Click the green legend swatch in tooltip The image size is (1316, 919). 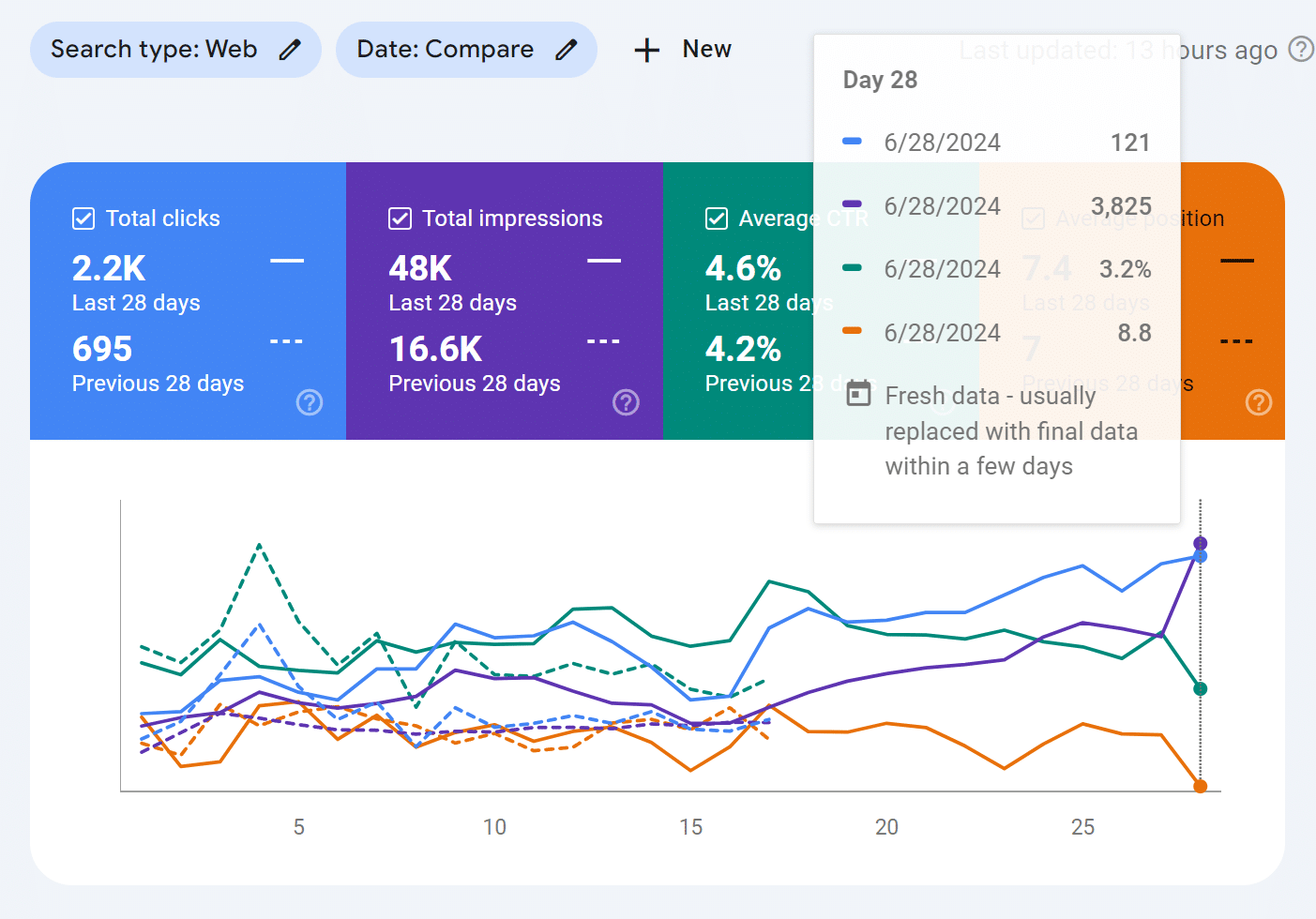point(852,267)
